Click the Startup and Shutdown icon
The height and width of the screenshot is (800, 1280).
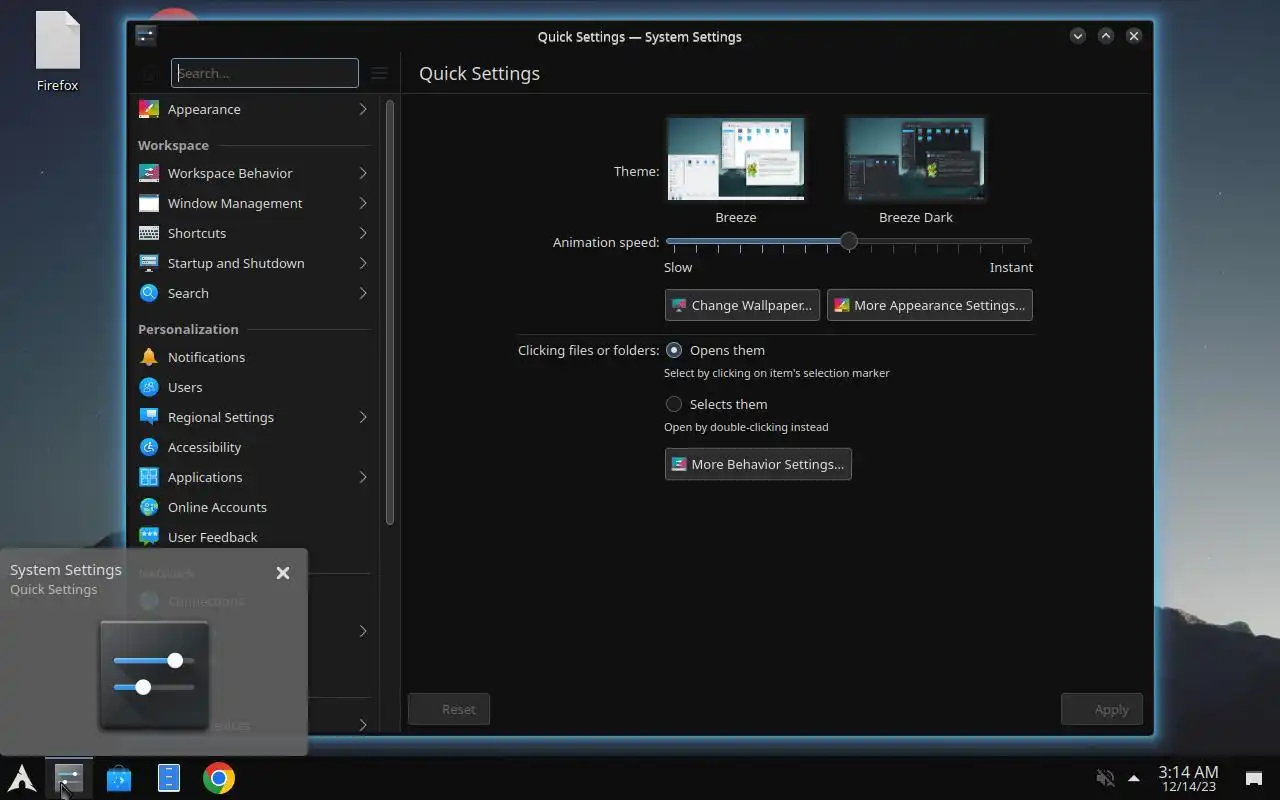(149, 263)
